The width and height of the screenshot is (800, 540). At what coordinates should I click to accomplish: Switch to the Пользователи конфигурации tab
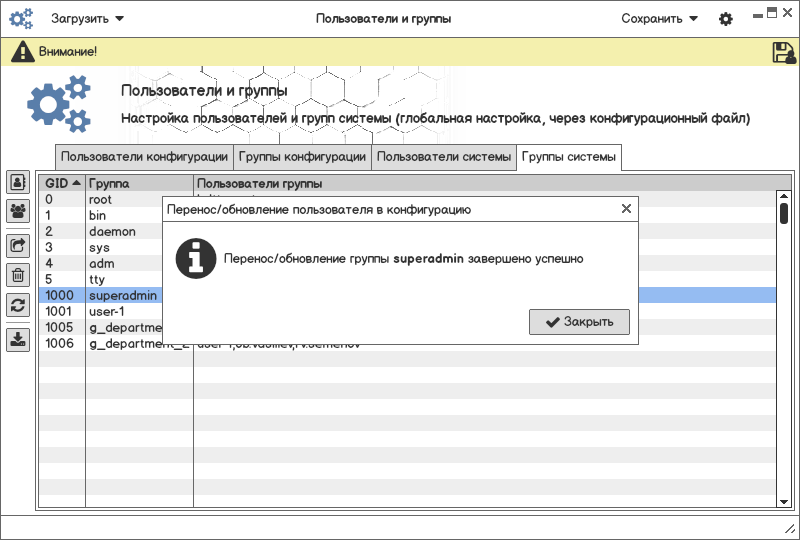pyautogui.click(x=144, y=157)
